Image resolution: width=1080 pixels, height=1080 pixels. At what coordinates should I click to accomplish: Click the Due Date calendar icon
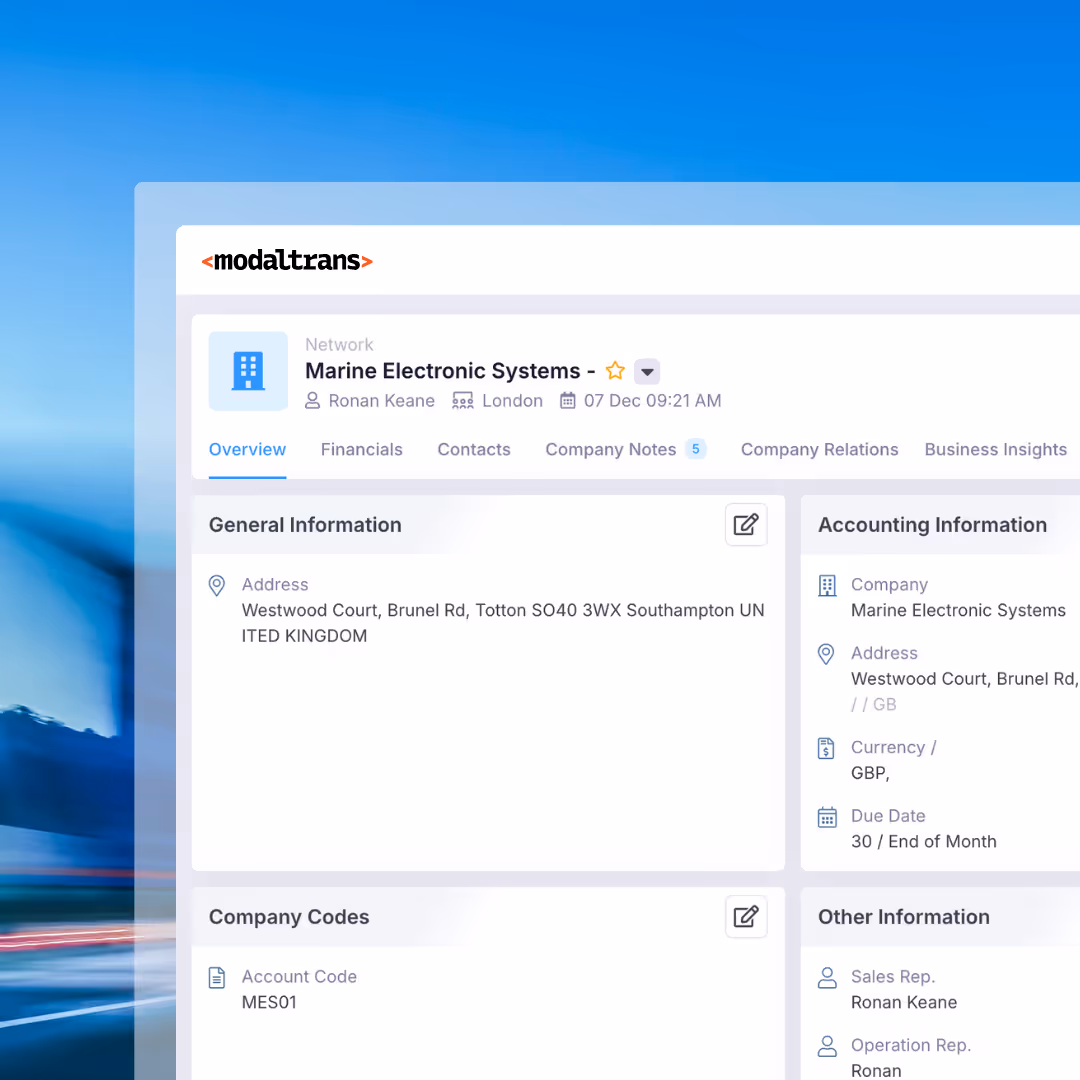pos(827,817)
